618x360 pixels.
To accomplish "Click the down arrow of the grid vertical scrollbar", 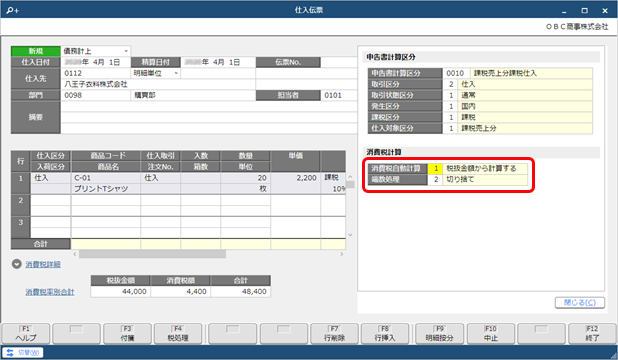I will coord(350,235).
